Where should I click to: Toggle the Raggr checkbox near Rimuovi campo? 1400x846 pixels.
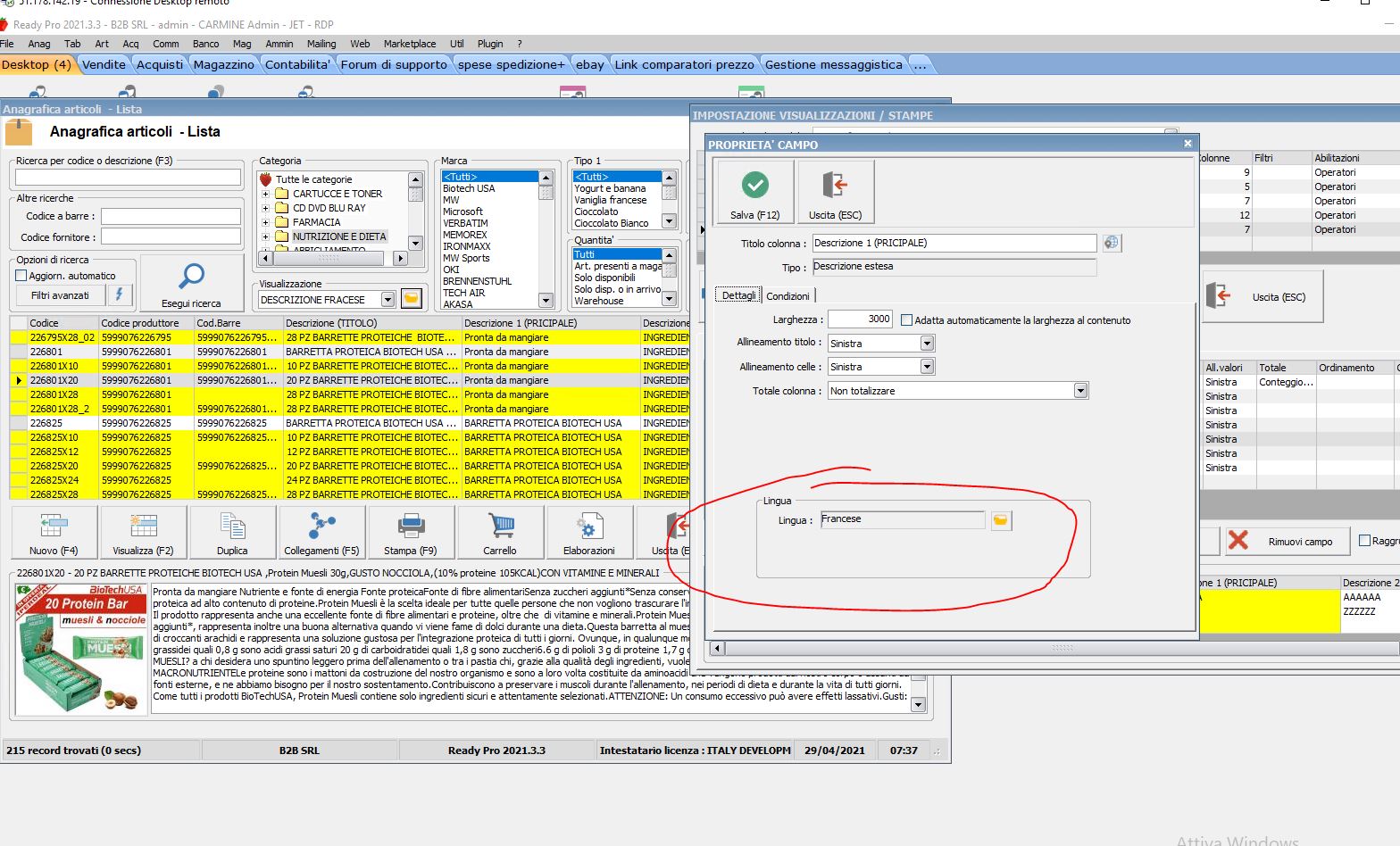pos(1364,541)
